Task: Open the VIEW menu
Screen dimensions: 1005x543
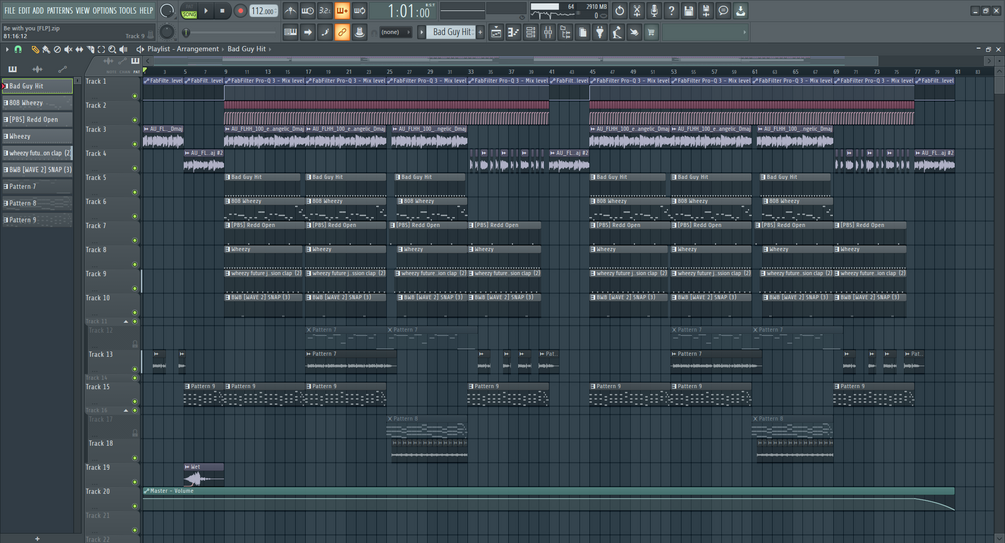Action: tap(83, 10)
